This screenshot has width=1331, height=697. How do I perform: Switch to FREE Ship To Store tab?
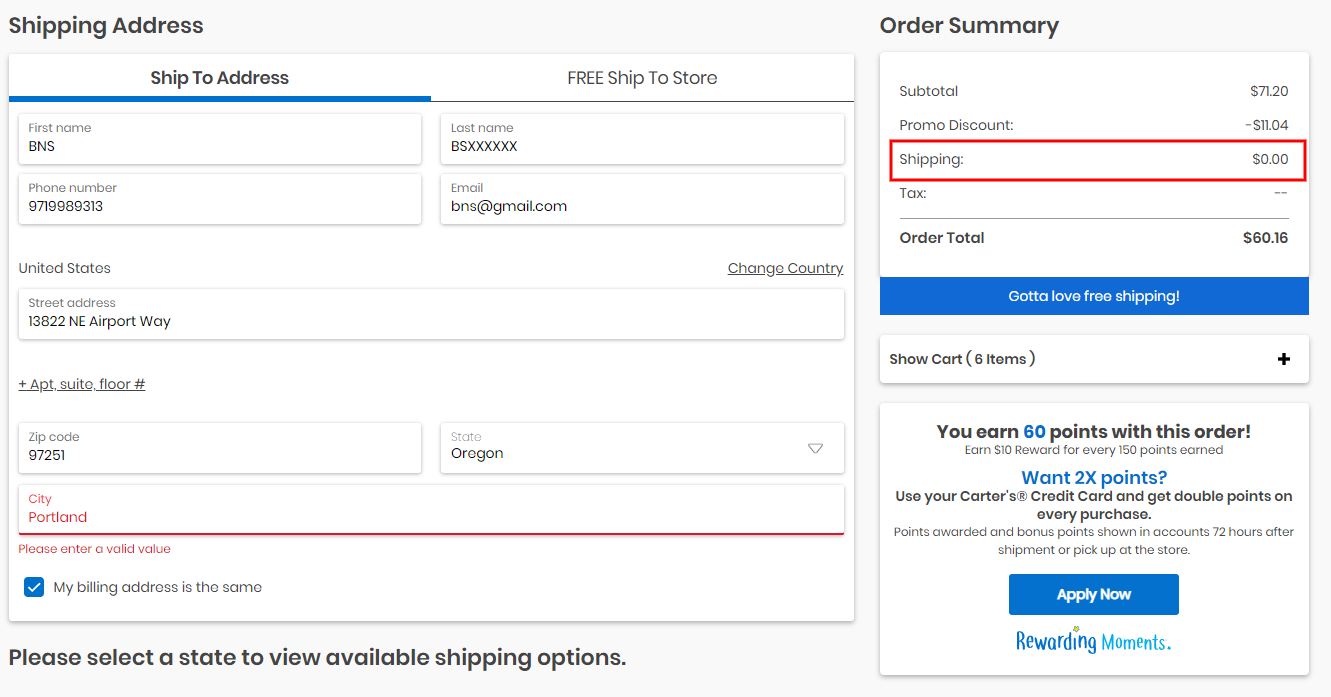642,78
